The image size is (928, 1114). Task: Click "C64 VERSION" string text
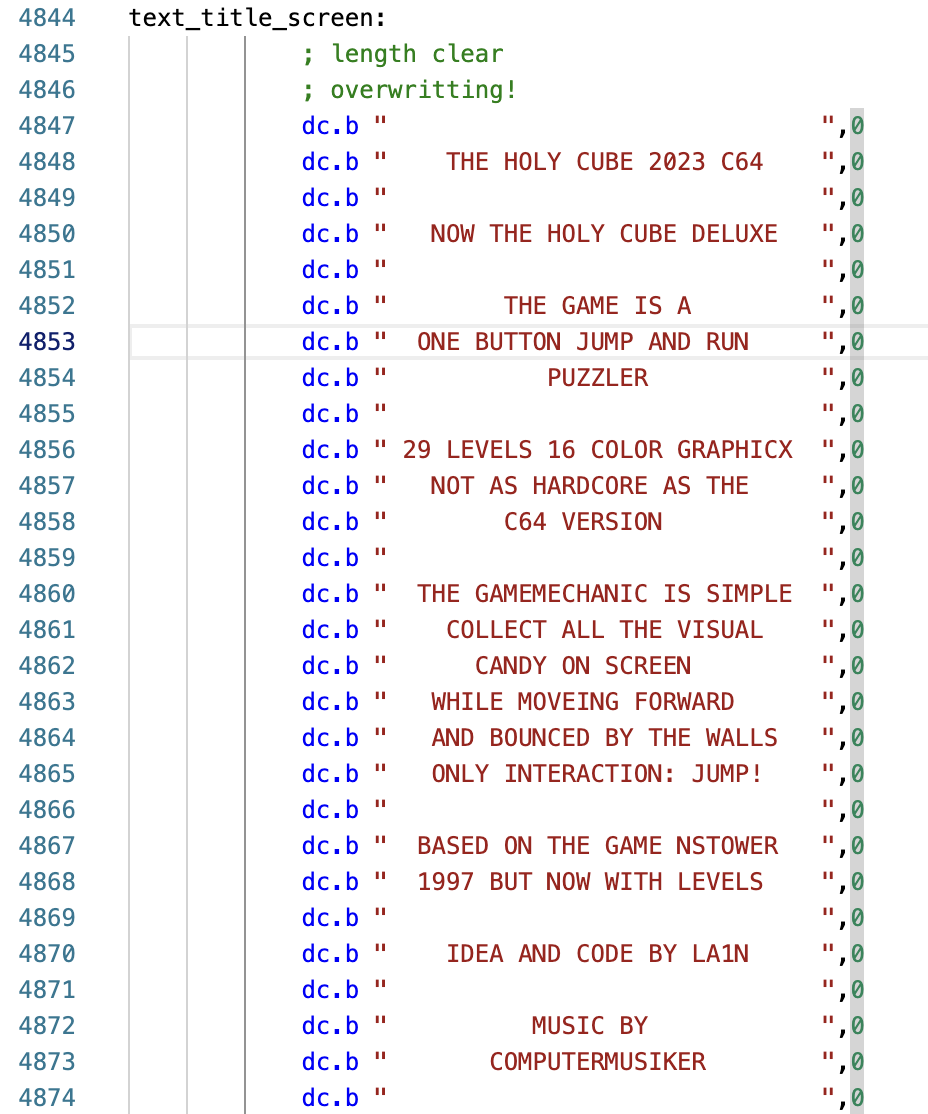(582, 522)
